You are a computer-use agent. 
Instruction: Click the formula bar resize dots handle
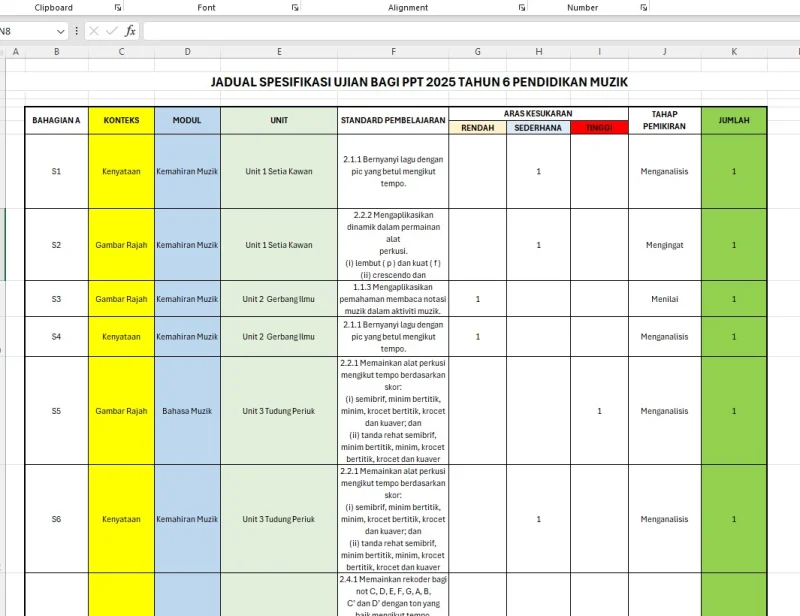[78, 31]
